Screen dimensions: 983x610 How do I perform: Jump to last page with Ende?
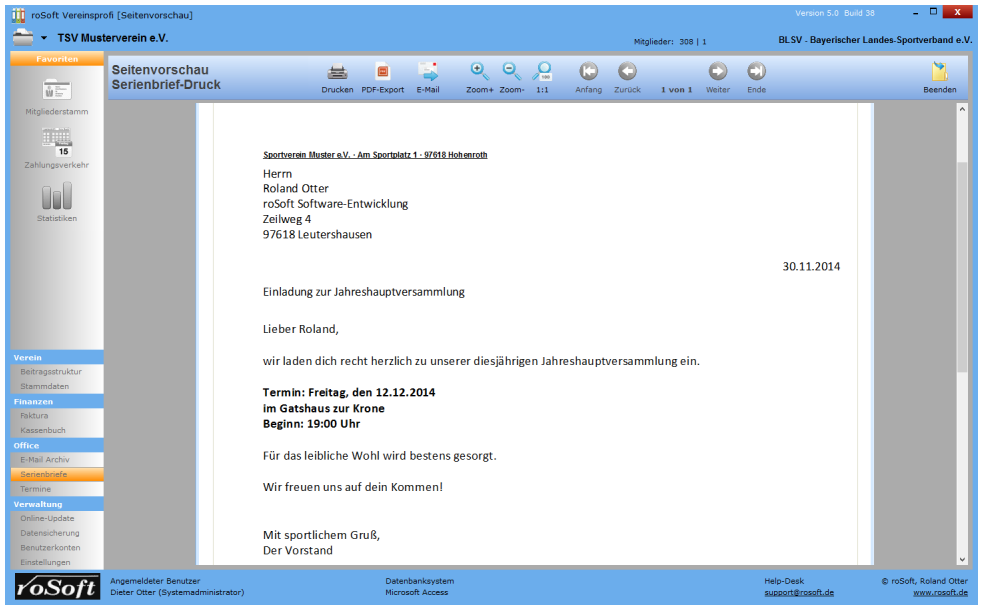coord(756,72)
